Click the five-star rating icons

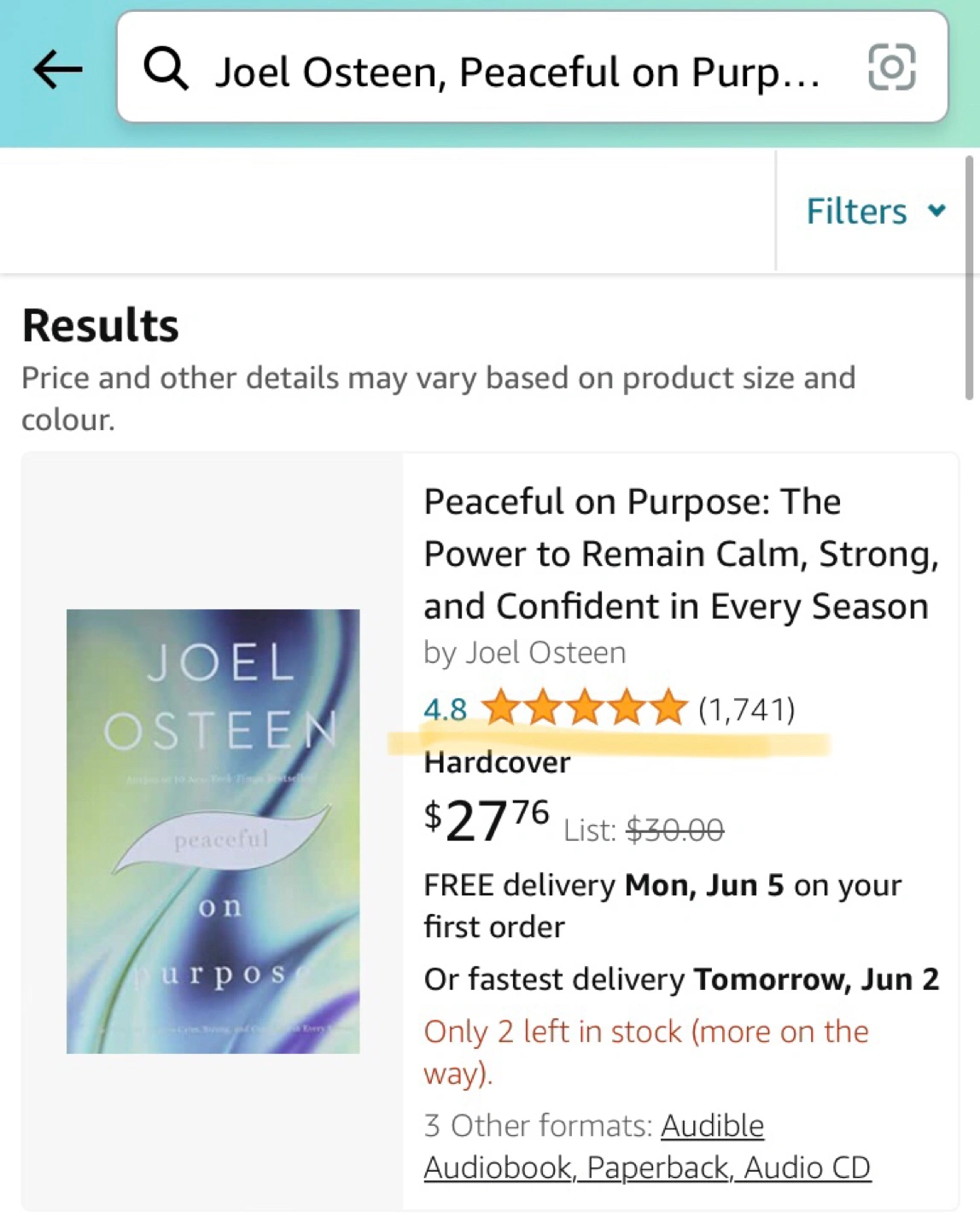[585, 709]
